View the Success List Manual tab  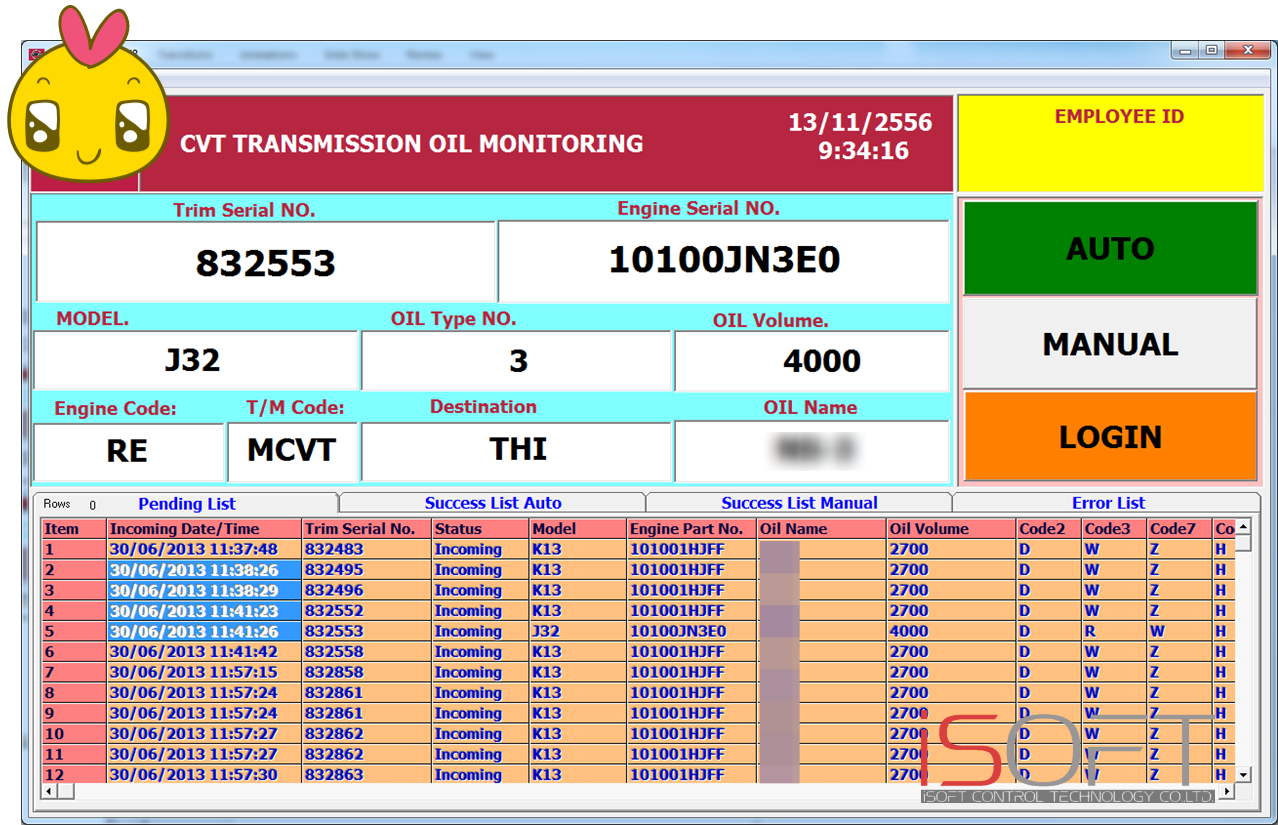[x=800, y=502]
